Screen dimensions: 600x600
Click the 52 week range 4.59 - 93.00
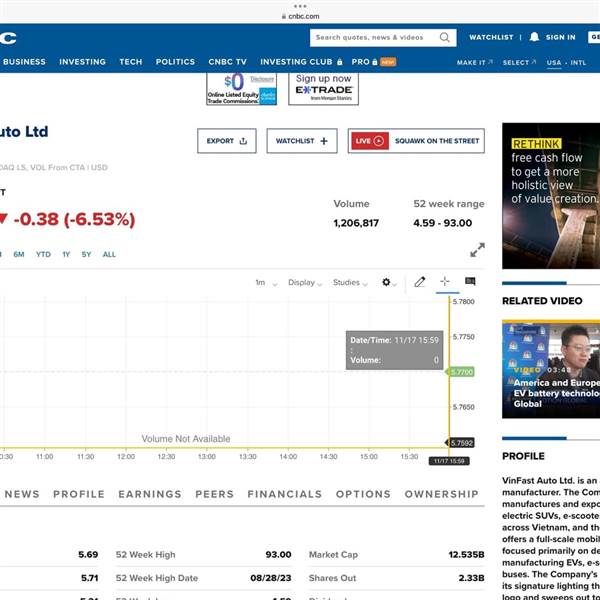coord(442,223)
